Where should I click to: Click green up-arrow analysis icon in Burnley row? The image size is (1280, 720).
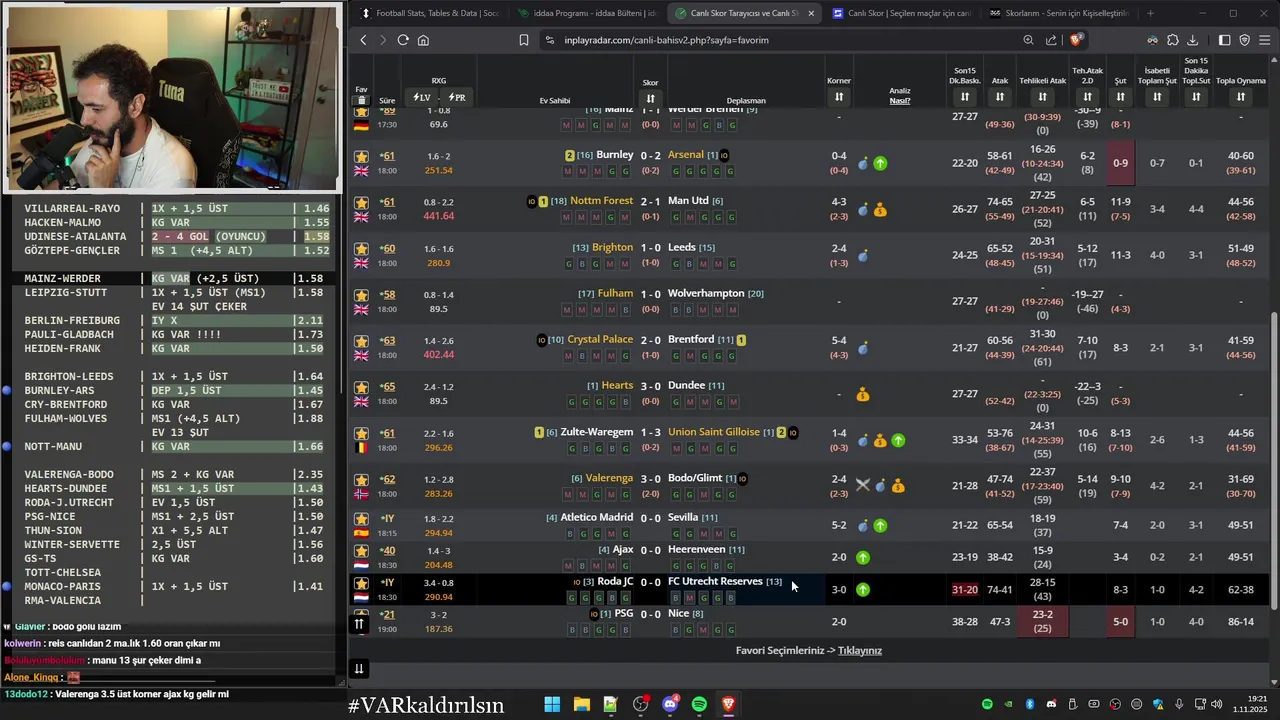[880, 163]
